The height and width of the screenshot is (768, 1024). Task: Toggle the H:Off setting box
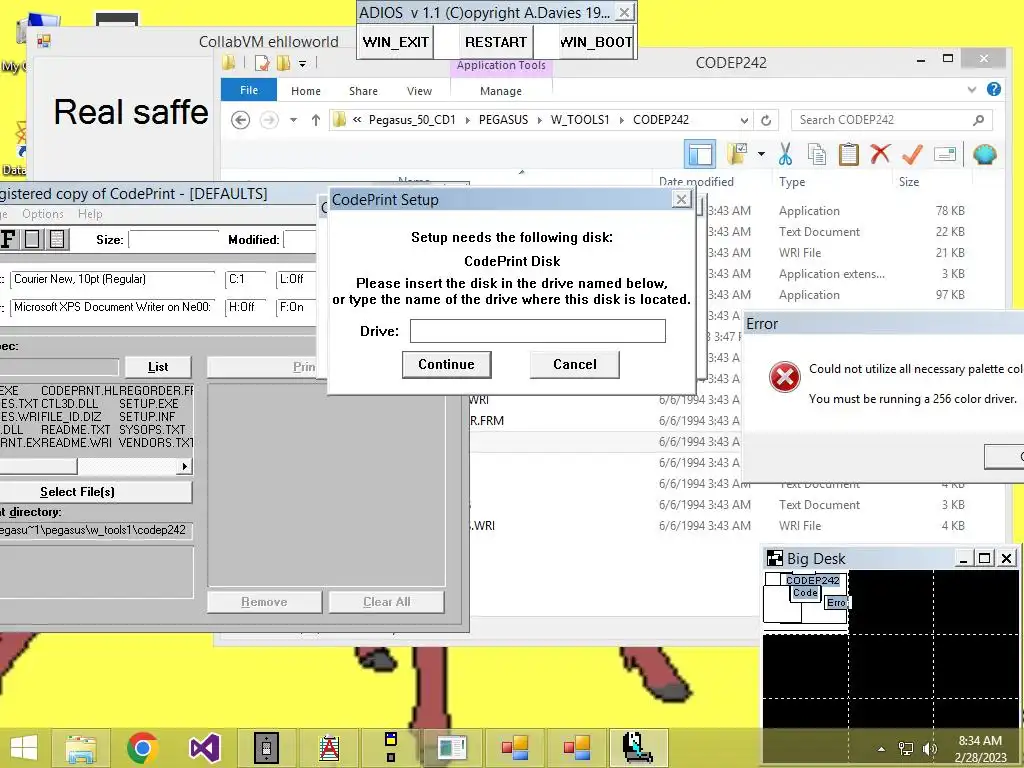coord(244,307)
